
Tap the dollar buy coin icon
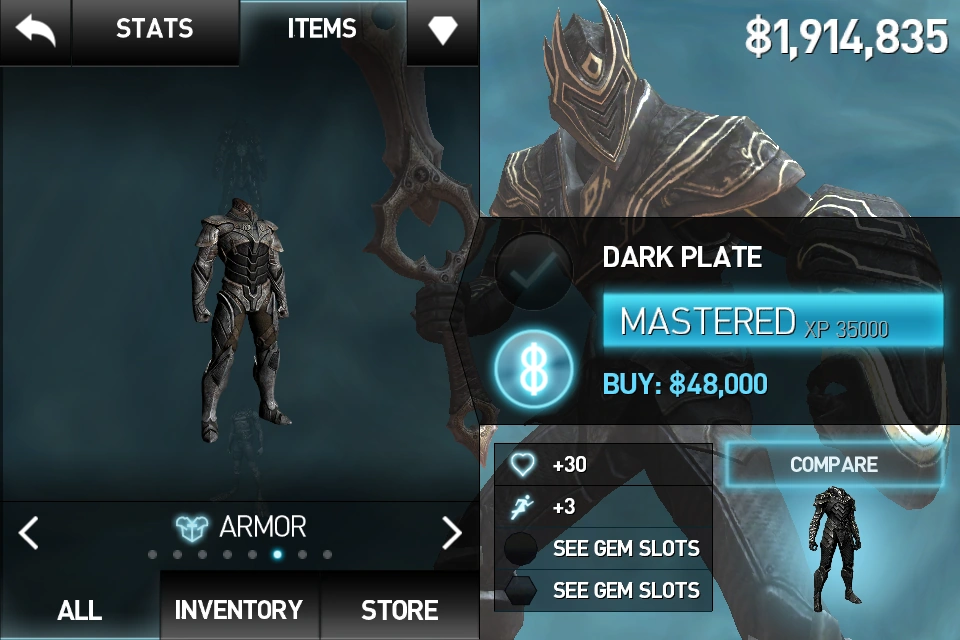[534, 370]
